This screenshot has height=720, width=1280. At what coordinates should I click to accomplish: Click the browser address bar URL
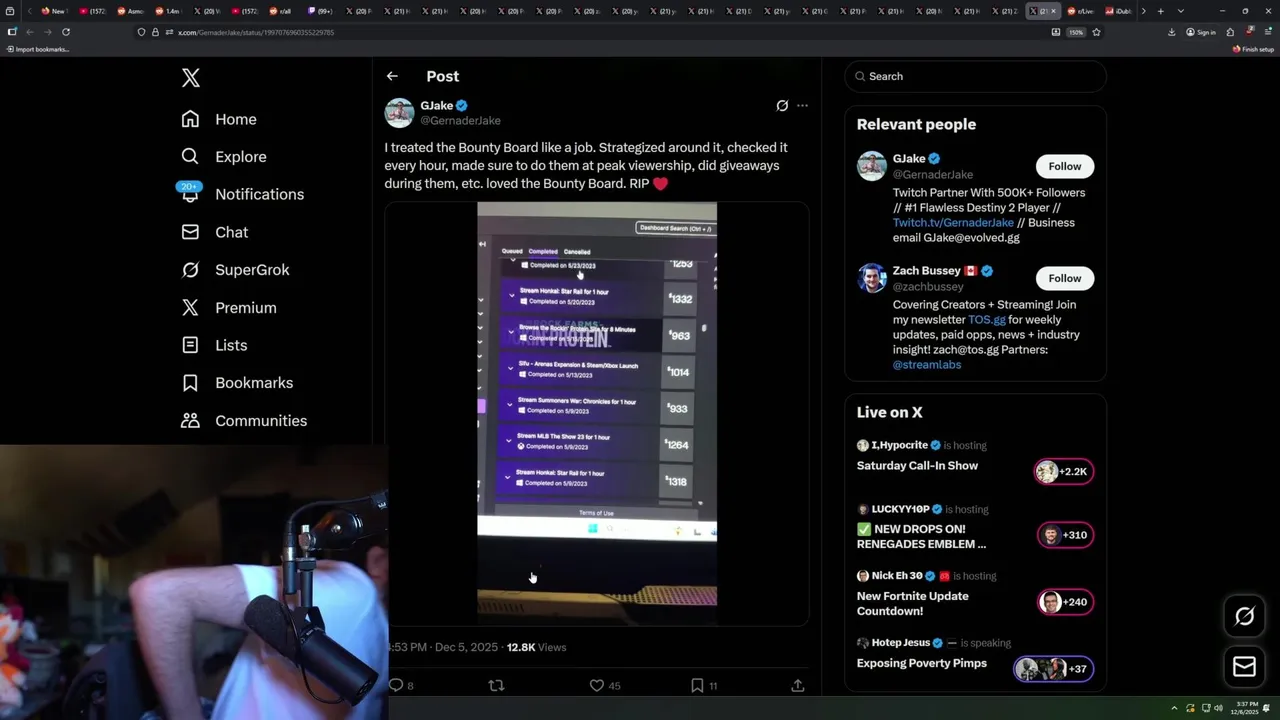(x=255, y=32)
